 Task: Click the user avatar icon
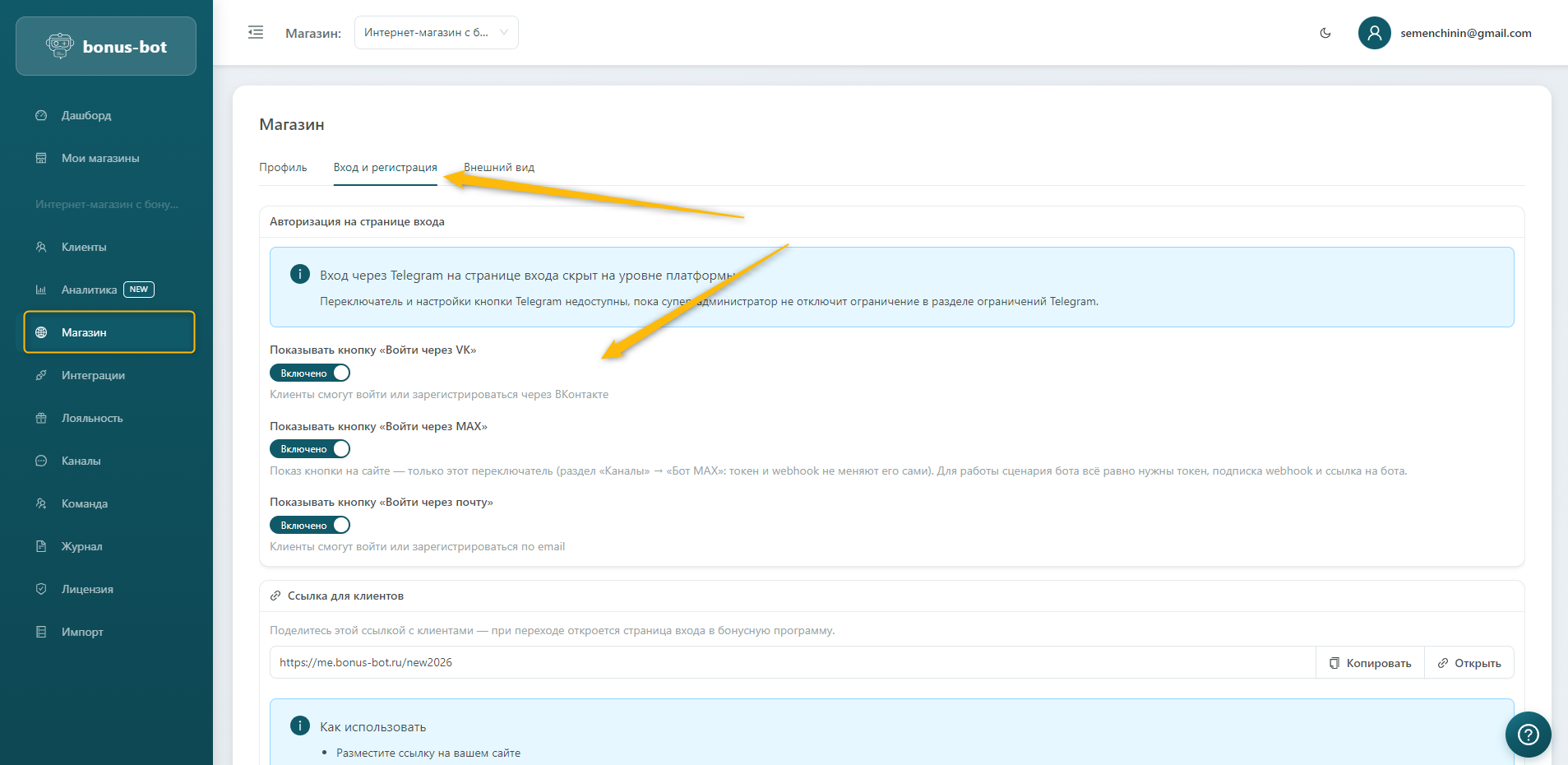1374,33
